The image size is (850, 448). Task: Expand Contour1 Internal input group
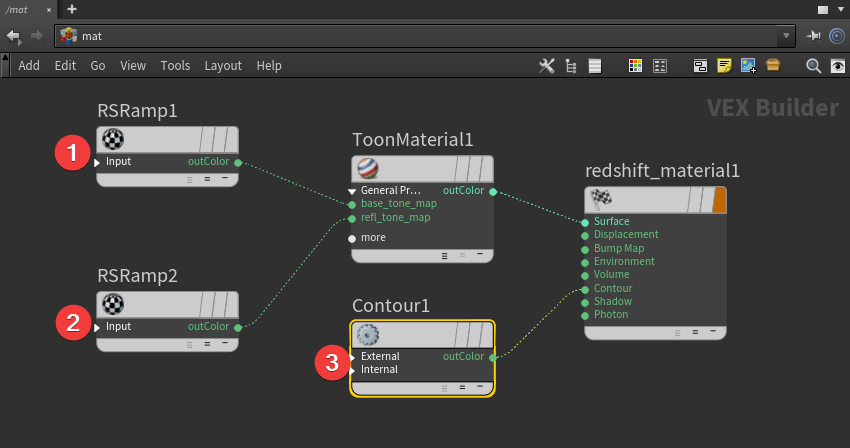click(352, 370)
